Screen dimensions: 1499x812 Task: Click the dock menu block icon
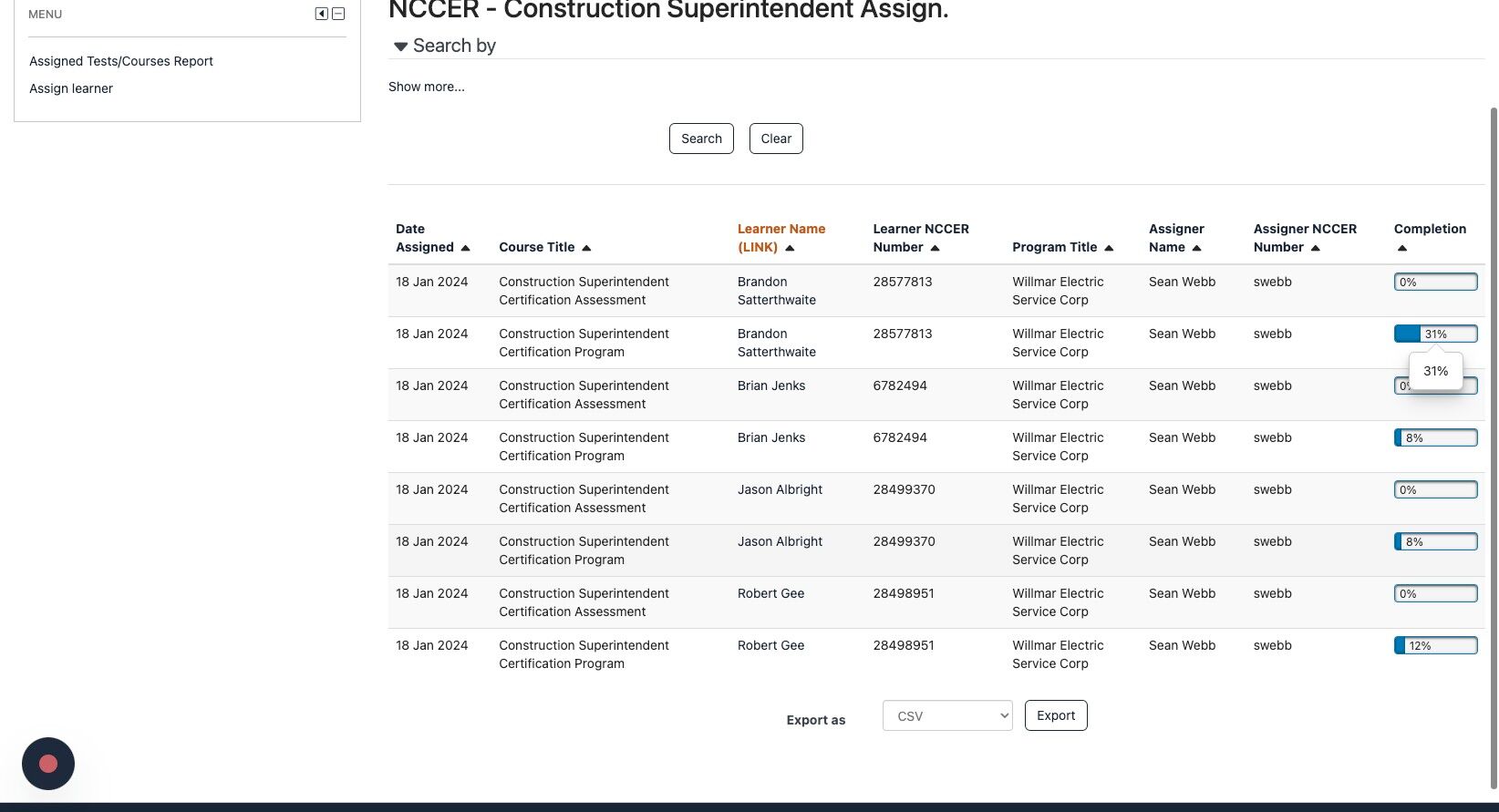[x=321, y=14]
